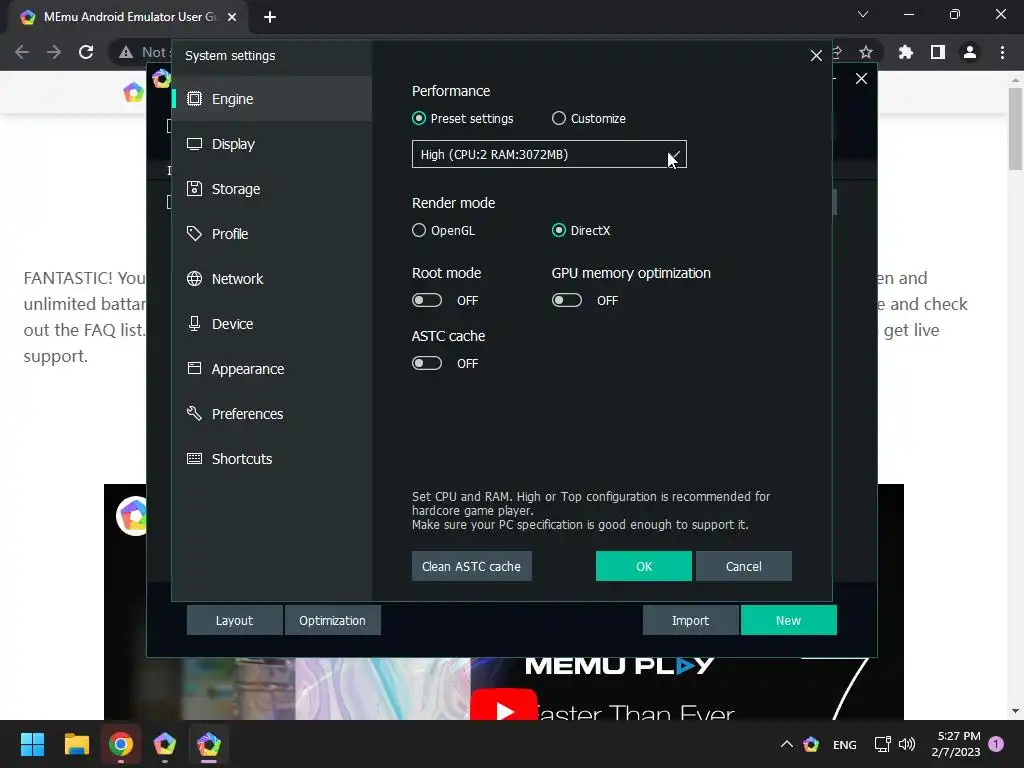Open the Profile settings section
1024x768 pixels.
pos(272,234)
